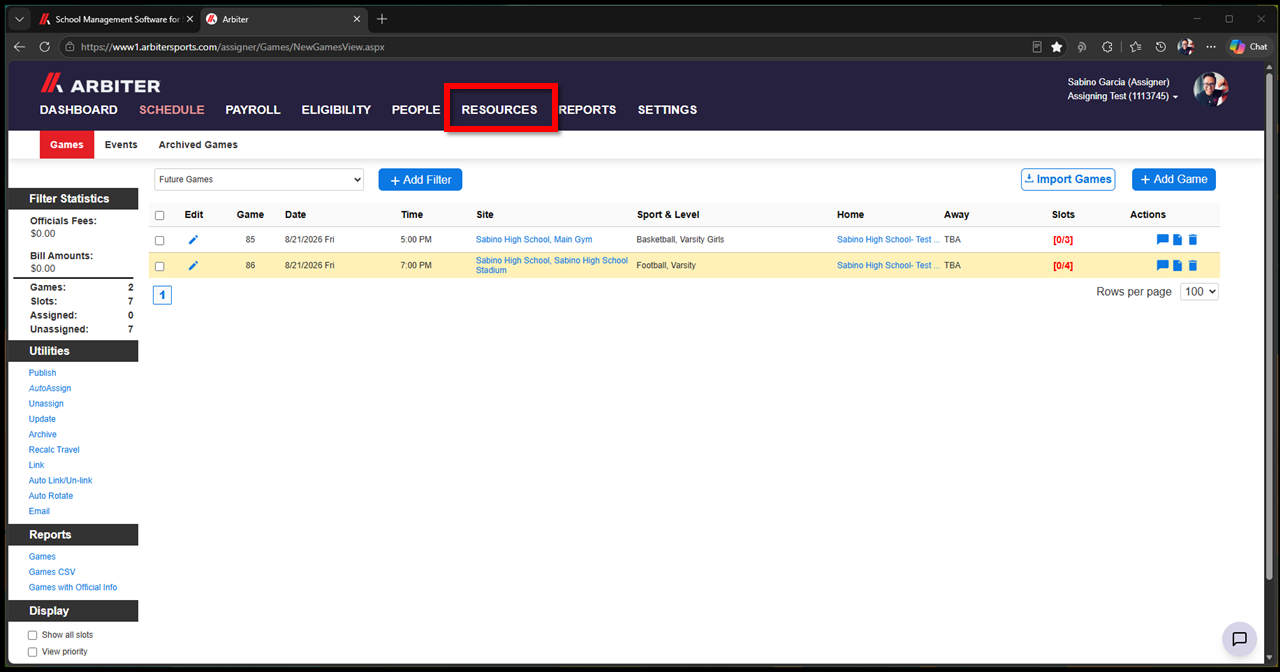Open Games with Official Info report
1280x672 pixels.
[73, 588]
